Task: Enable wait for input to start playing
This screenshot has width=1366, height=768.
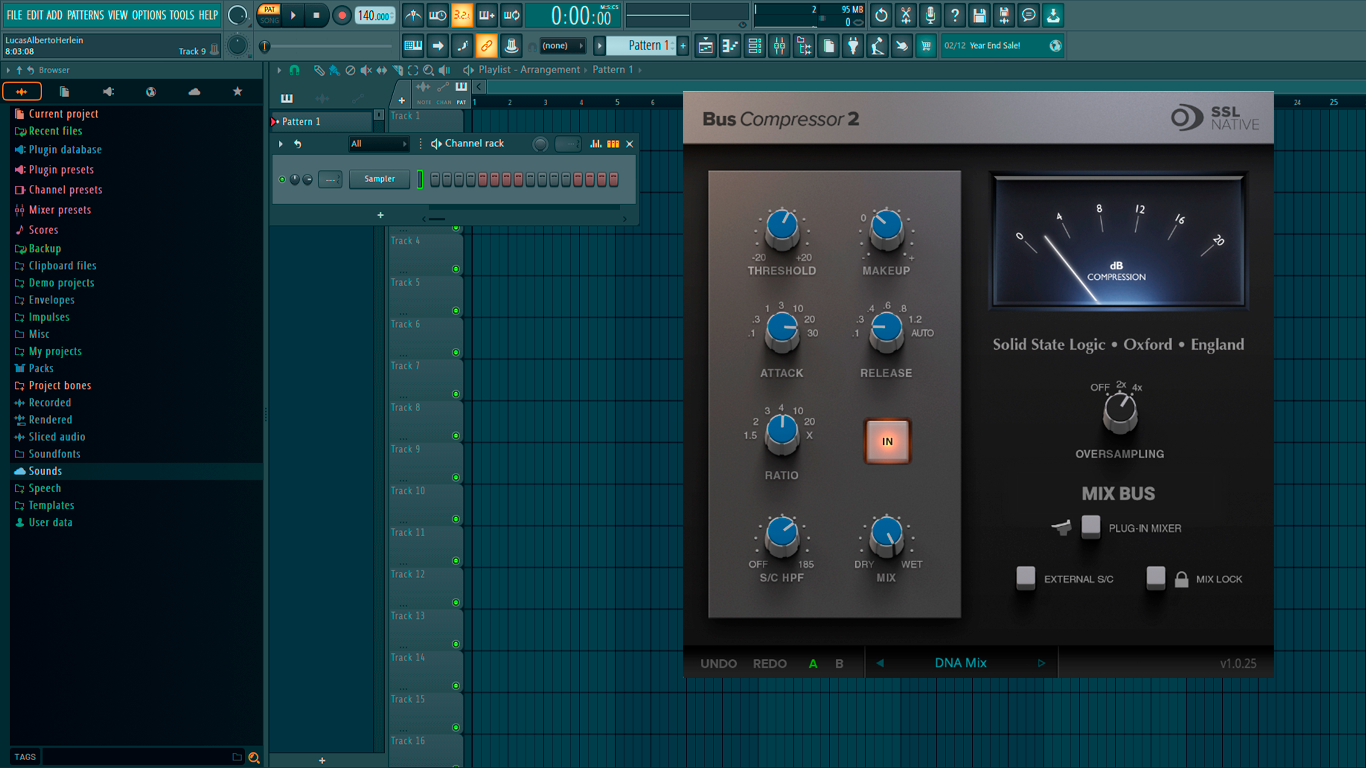Action: tap(437, 15)
